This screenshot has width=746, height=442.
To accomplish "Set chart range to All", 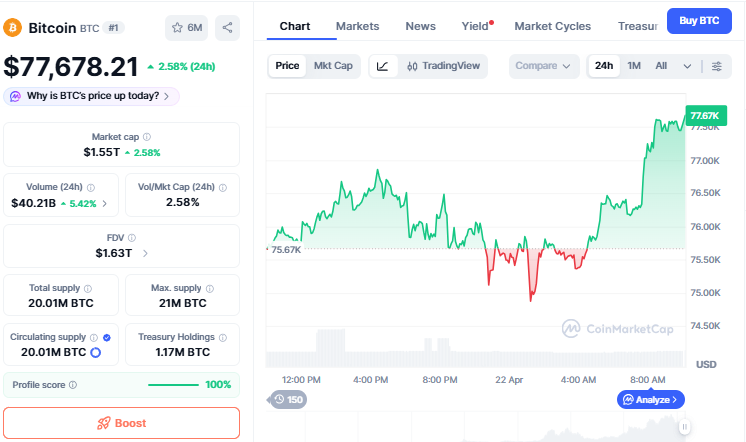I will [x=661, y=66].
